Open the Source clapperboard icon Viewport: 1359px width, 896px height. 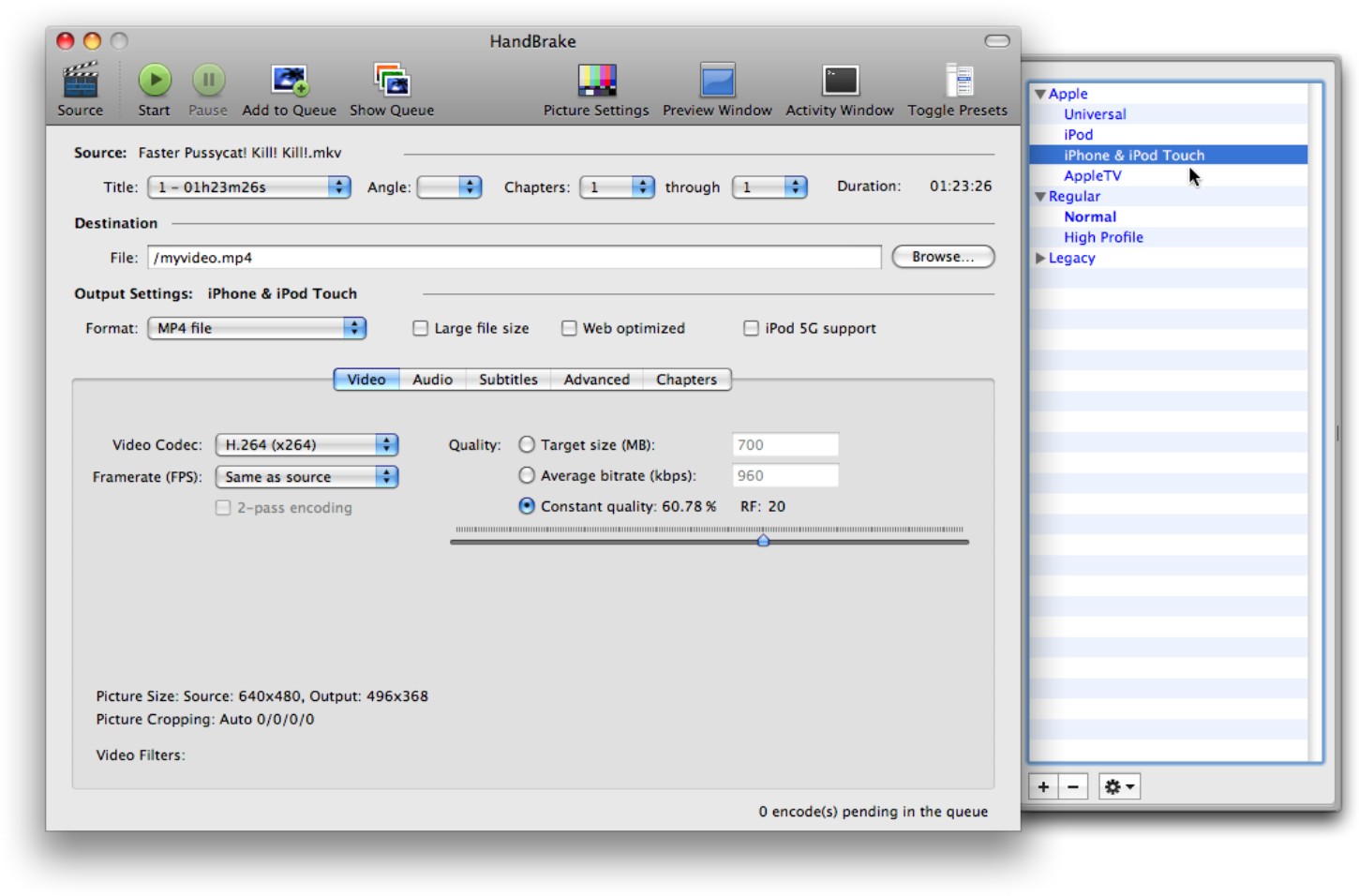tap(81, 81)
